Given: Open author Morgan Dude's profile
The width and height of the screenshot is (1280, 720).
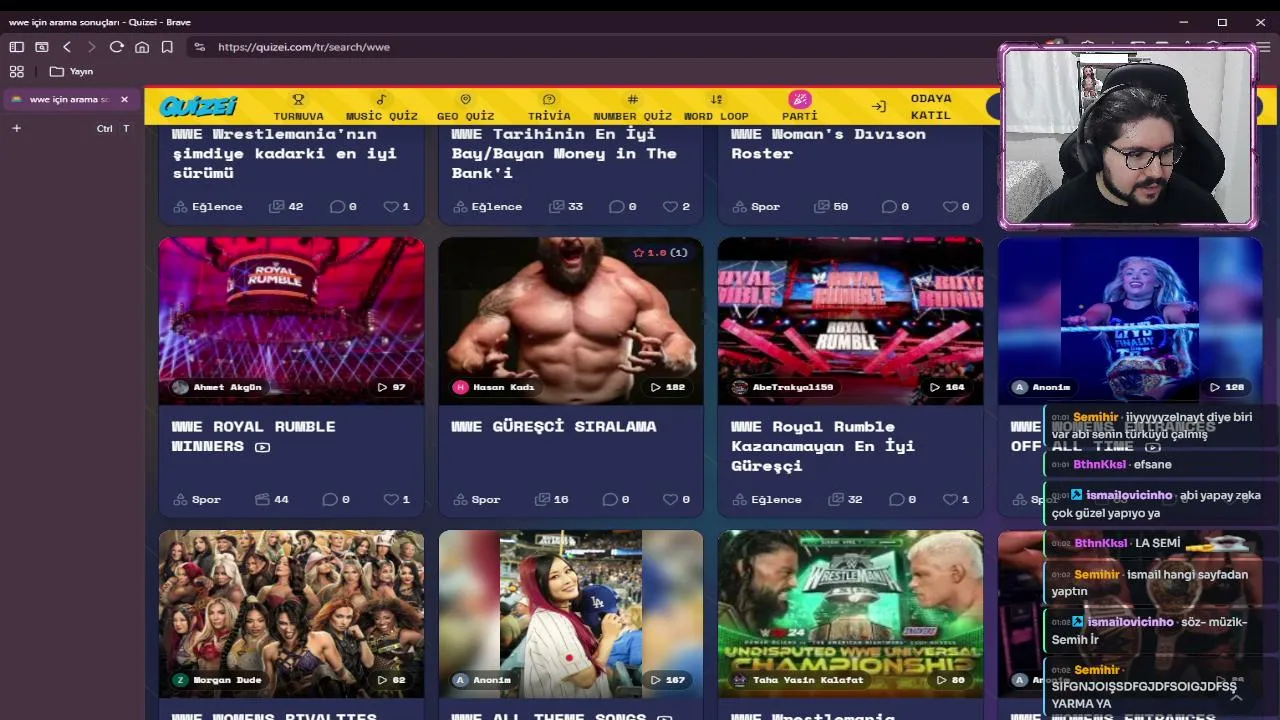Looking at the screenshot, I should [217, 680].
